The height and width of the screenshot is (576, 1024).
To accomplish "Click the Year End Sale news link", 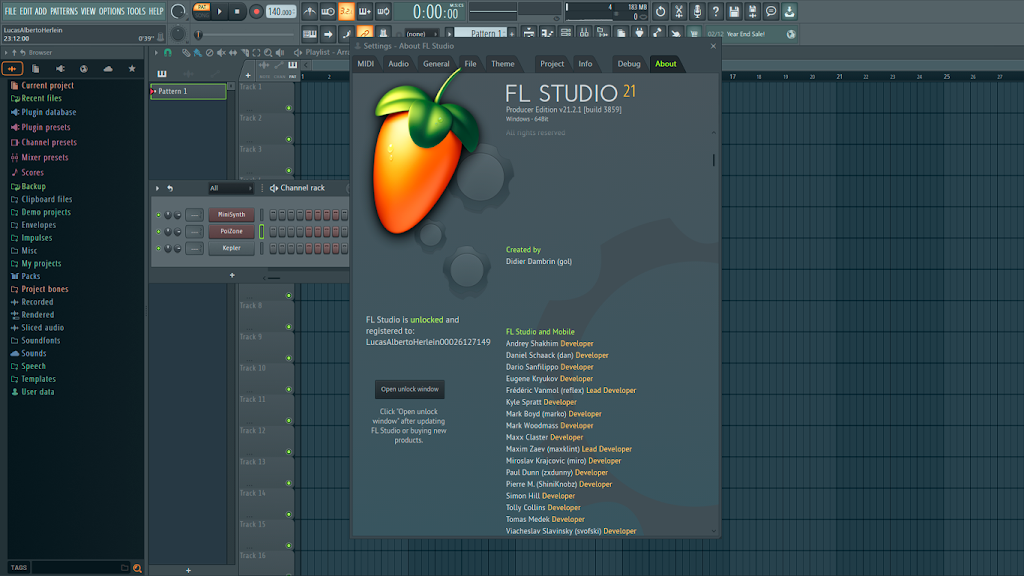I will pyautogui.click(x=745, y=34).
